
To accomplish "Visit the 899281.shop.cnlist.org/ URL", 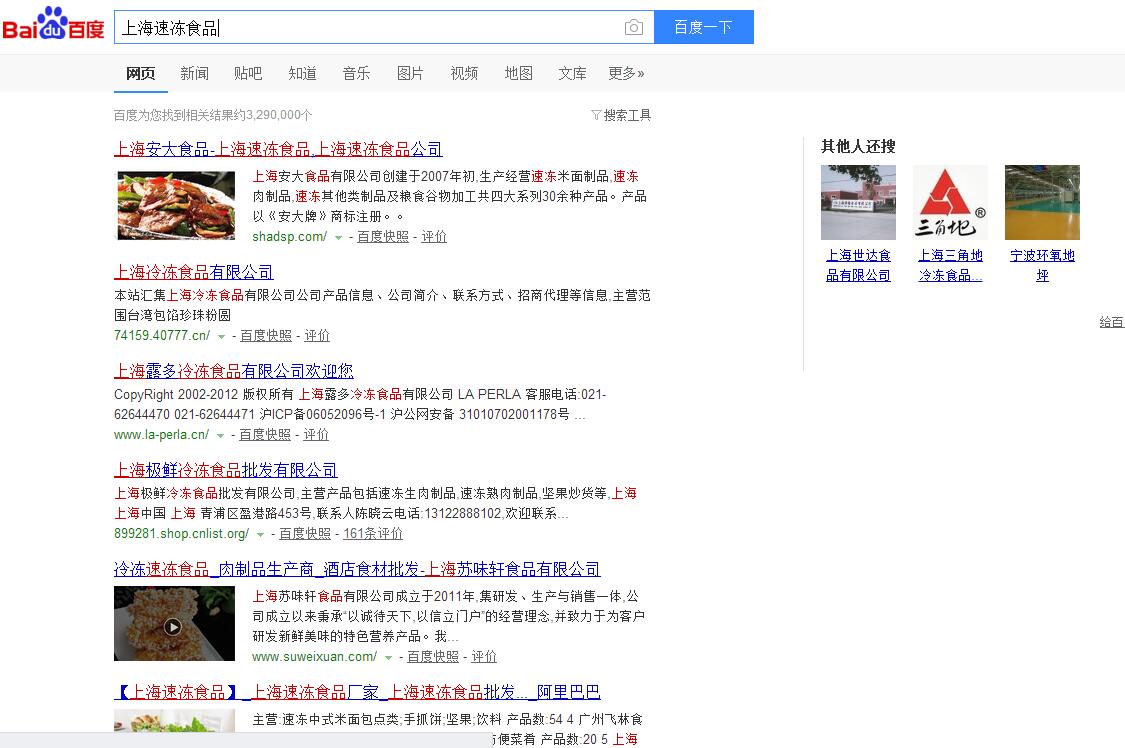I will tap(182, 534).
